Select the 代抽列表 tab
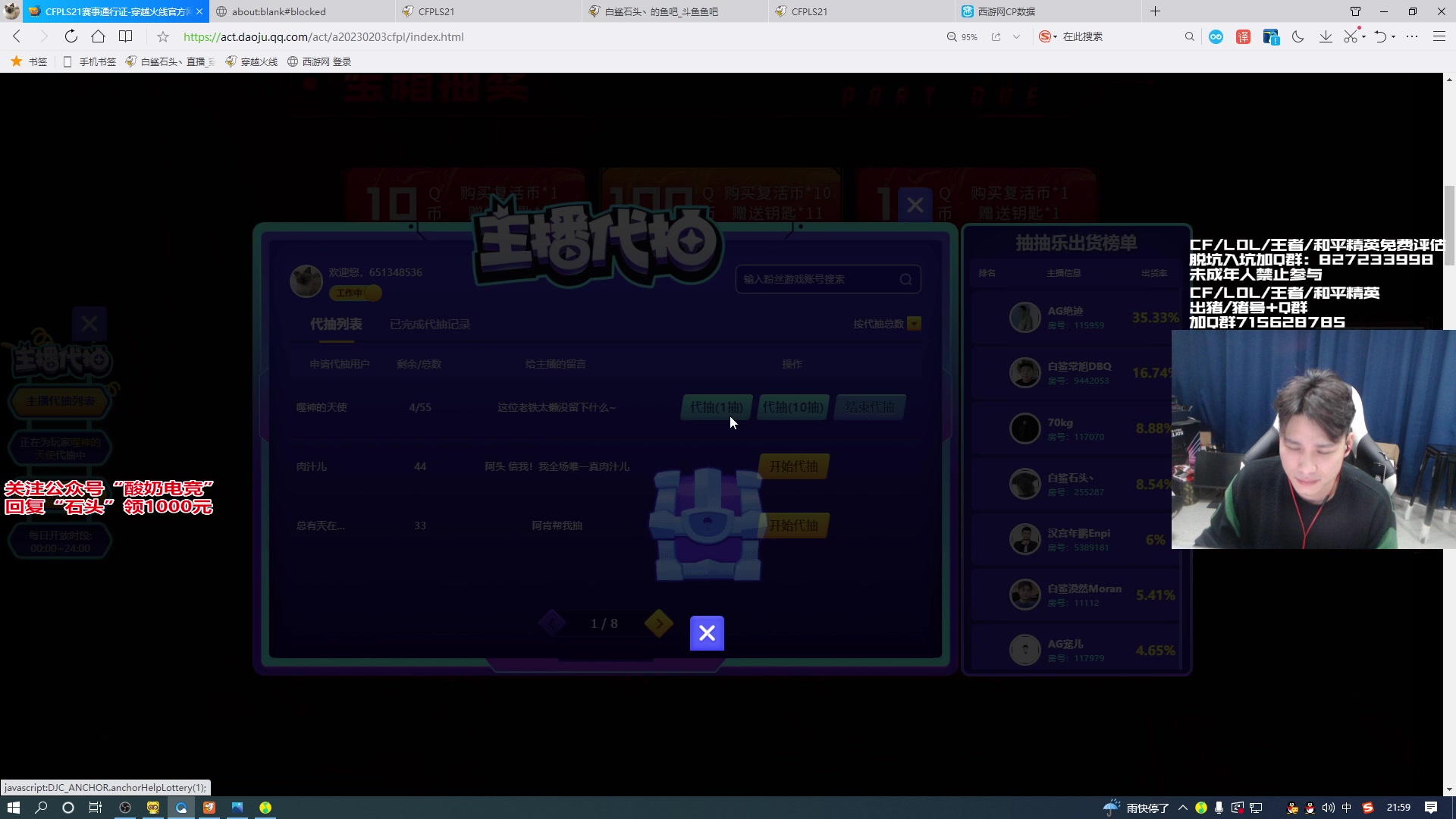 [x=336, y=325]
